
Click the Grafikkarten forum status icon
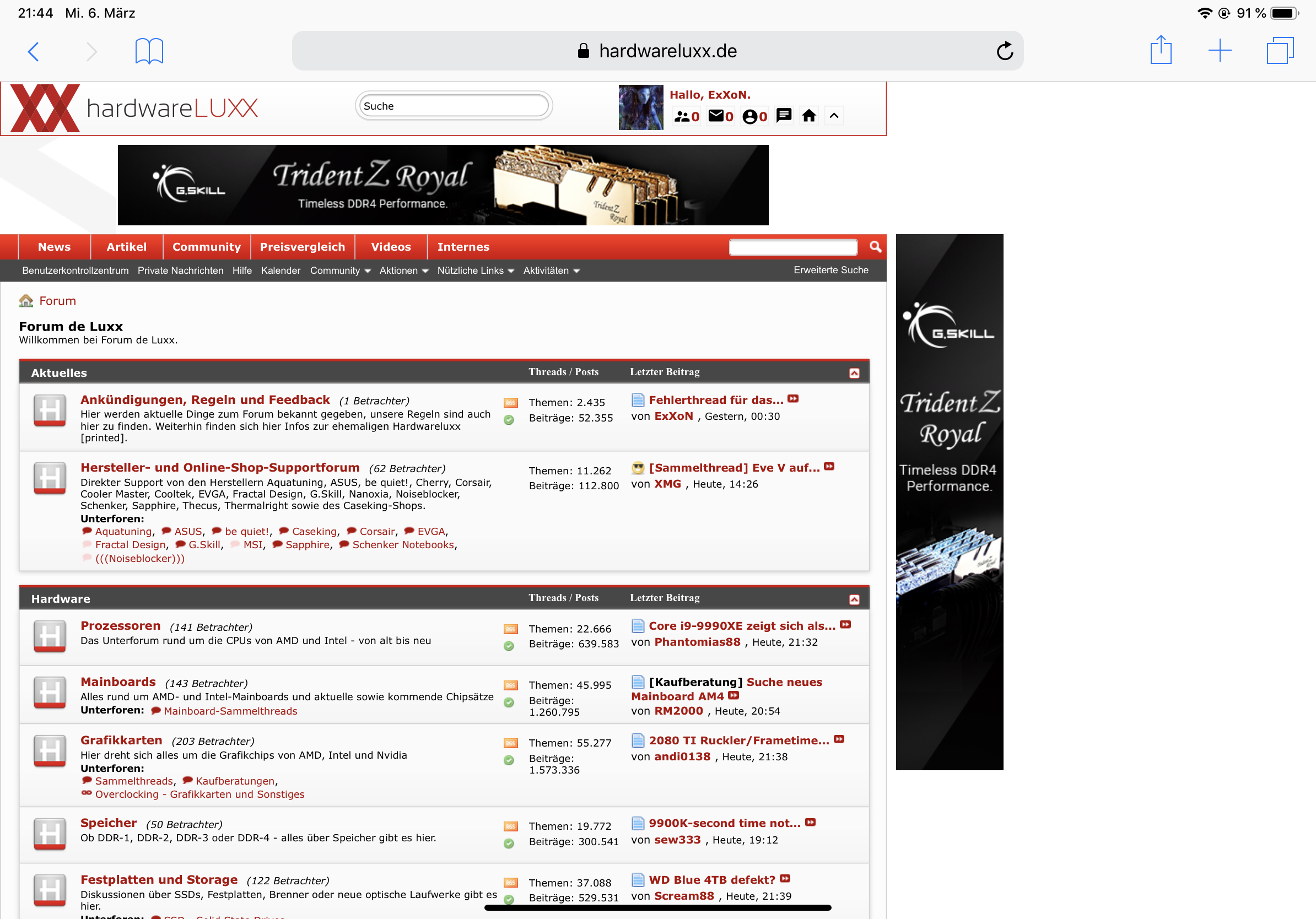50,750
